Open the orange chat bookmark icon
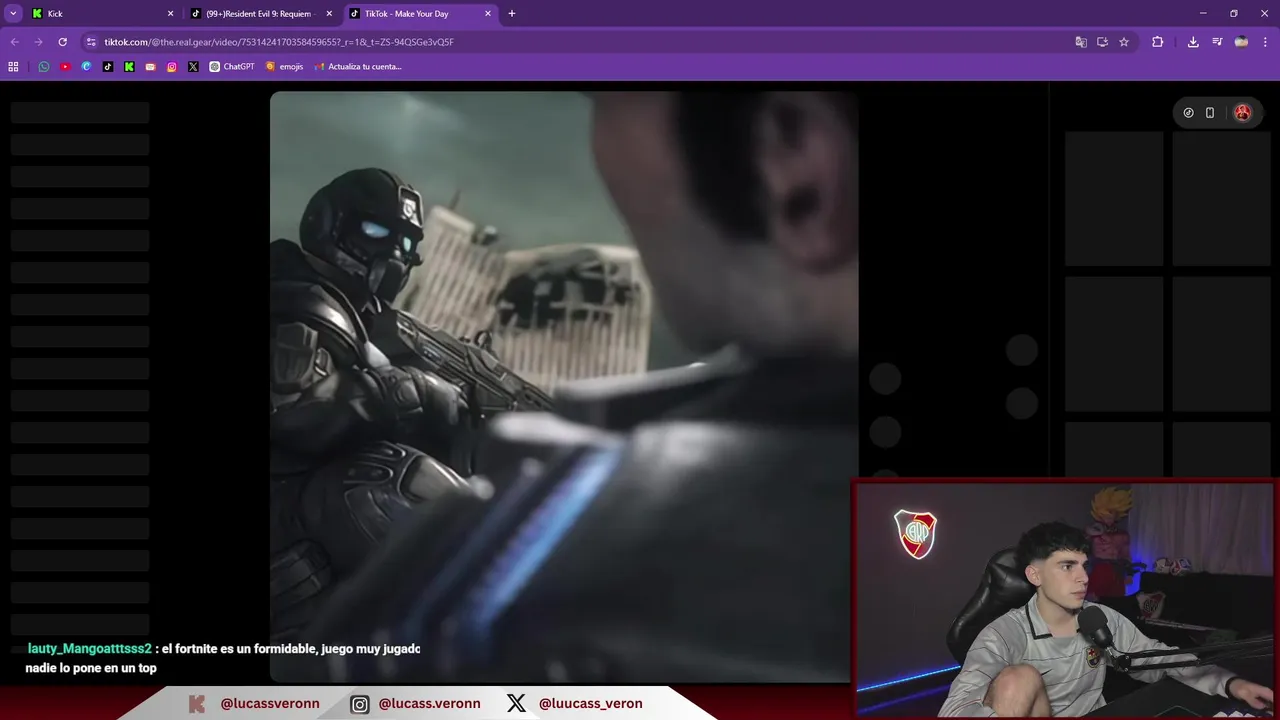 150,67
